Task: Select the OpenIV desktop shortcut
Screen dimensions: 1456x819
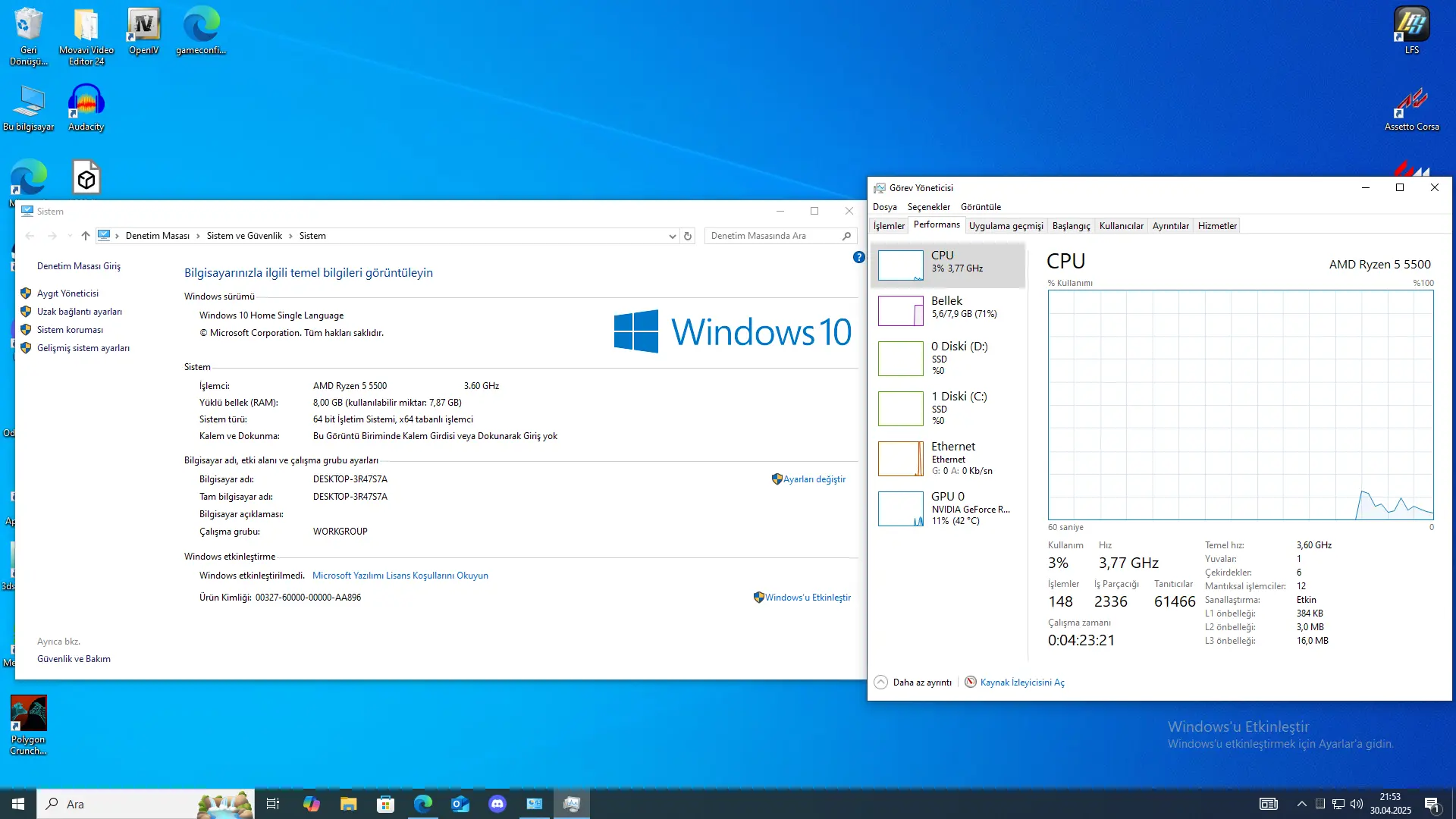Action: (143, 31)
